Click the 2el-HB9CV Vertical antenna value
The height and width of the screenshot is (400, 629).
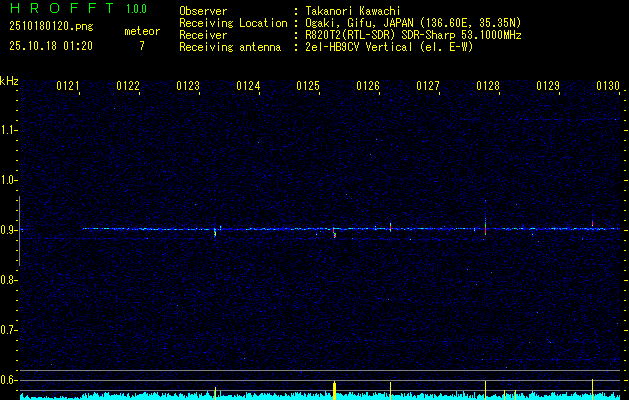(389, 47)
